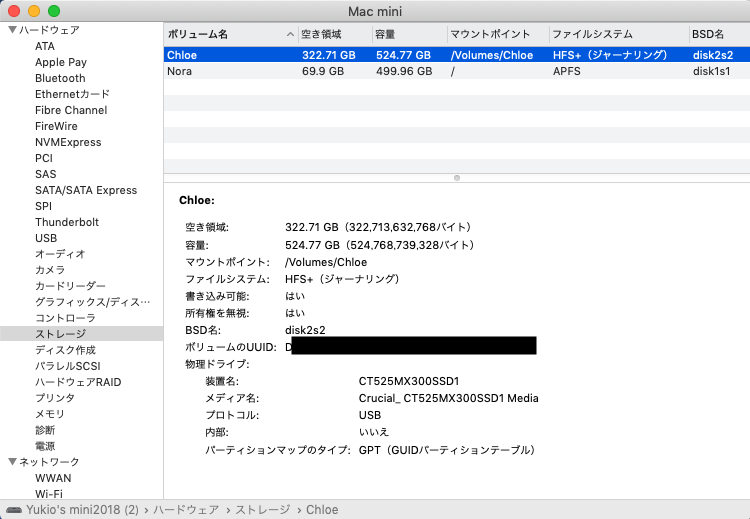Screen dimensions: 750x519
Task: Select グラフィックス/ディス… entry
Action: point(92,302)
